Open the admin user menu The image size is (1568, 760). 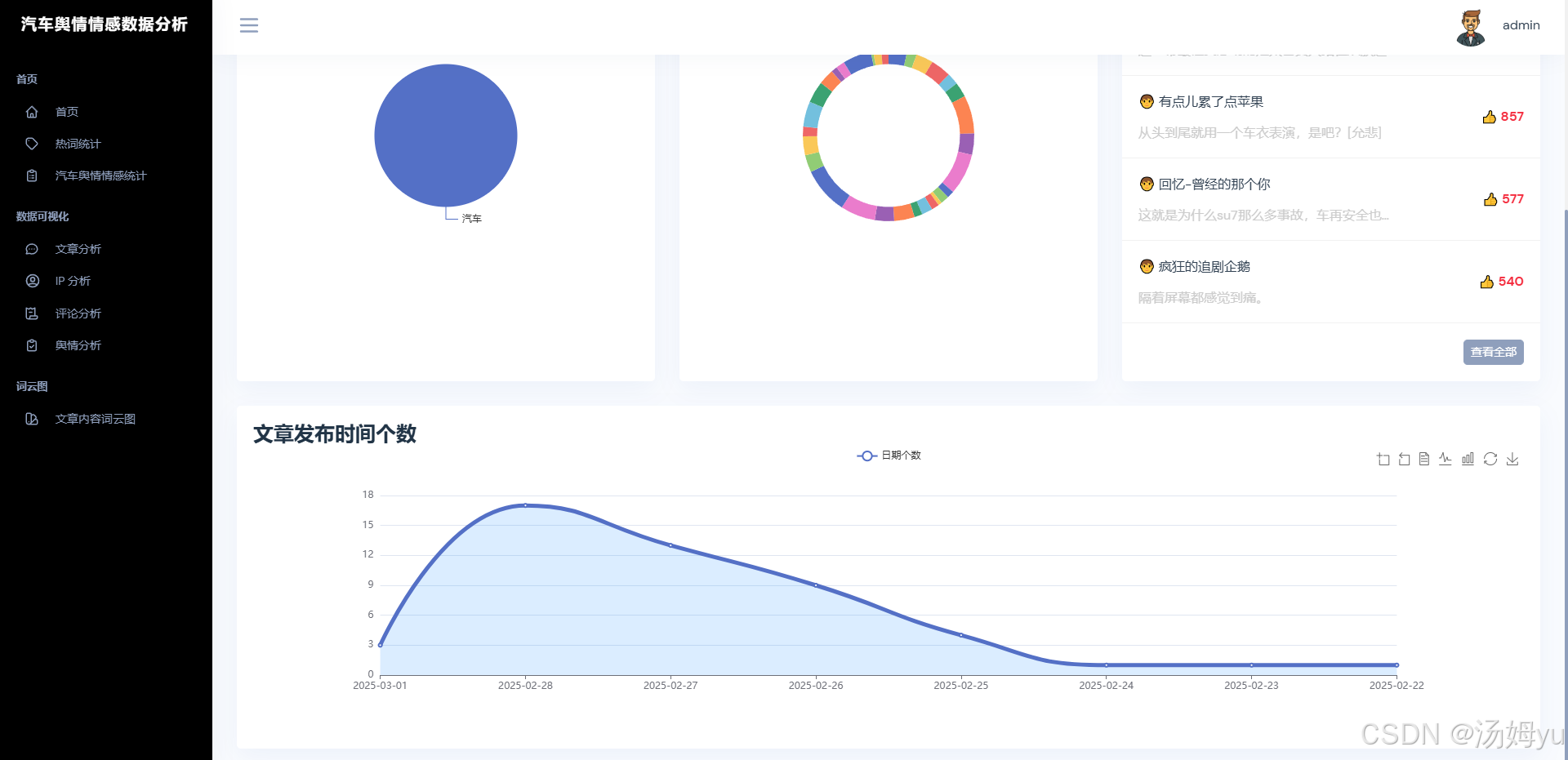click(x=1521, y=25)
